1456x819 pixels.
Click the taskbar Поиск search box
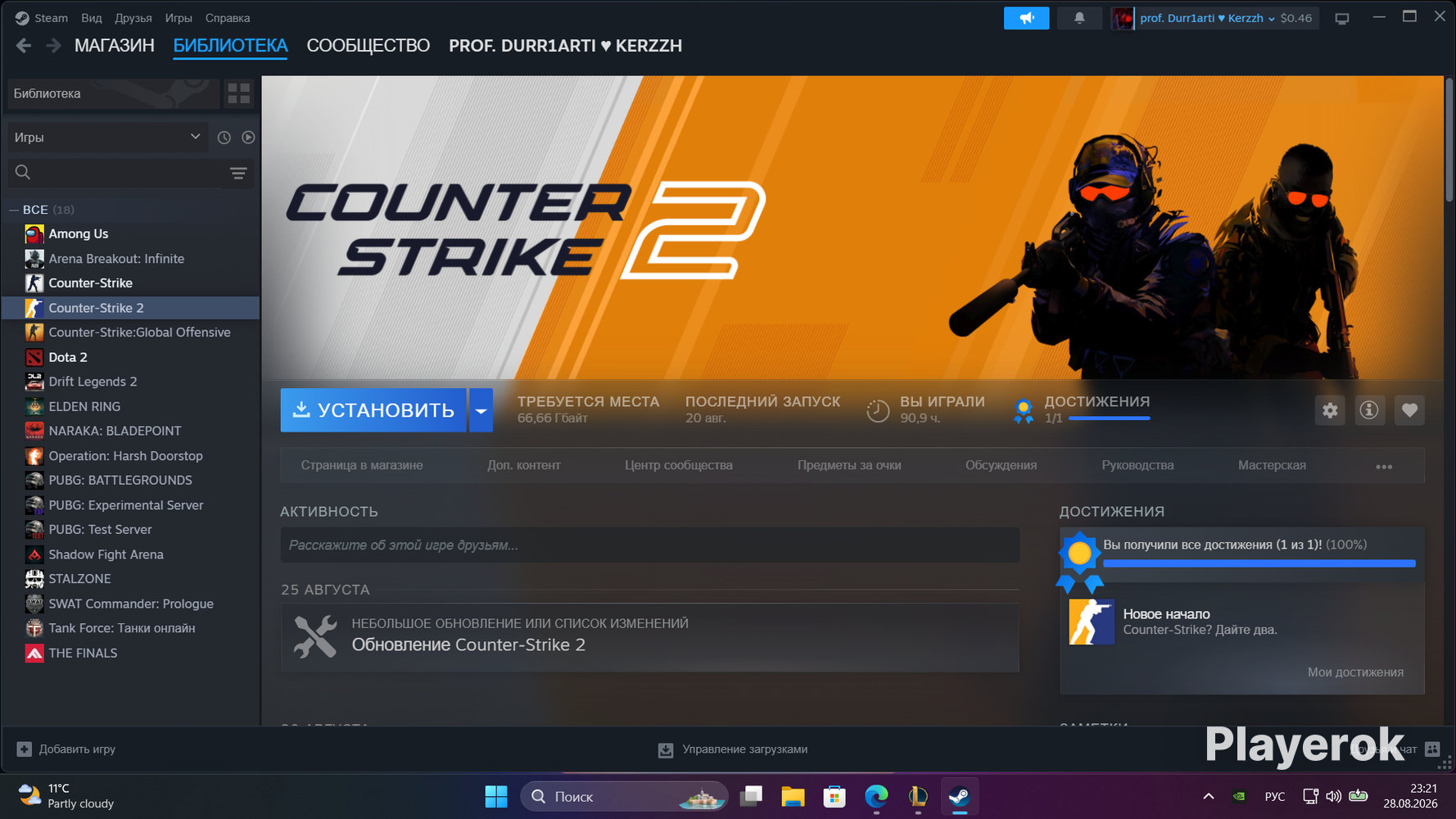click(x=624, y=796)
